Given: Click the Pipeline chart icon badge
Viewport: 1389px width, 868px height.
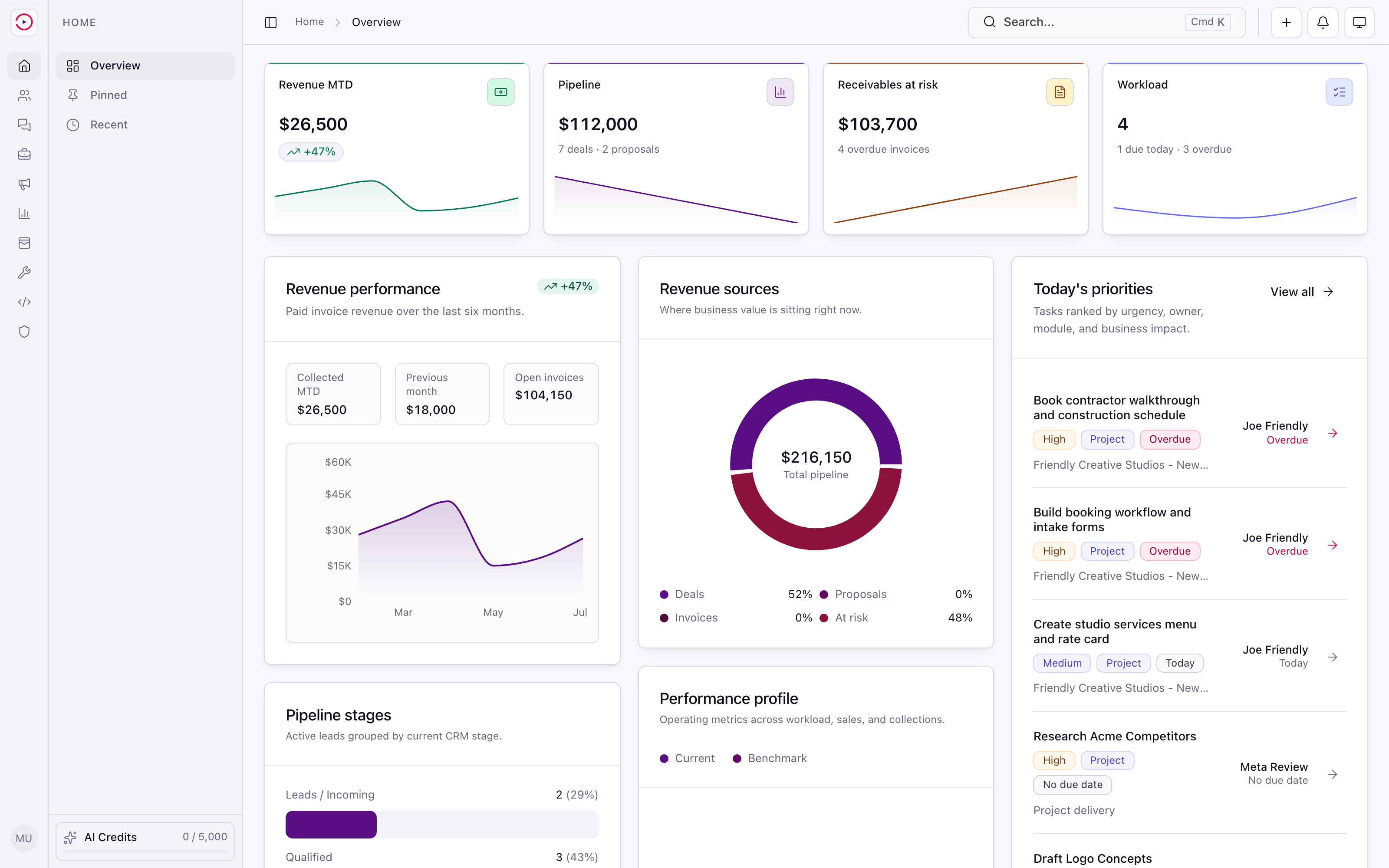Looking at the screenshot, I should [780, 92].
